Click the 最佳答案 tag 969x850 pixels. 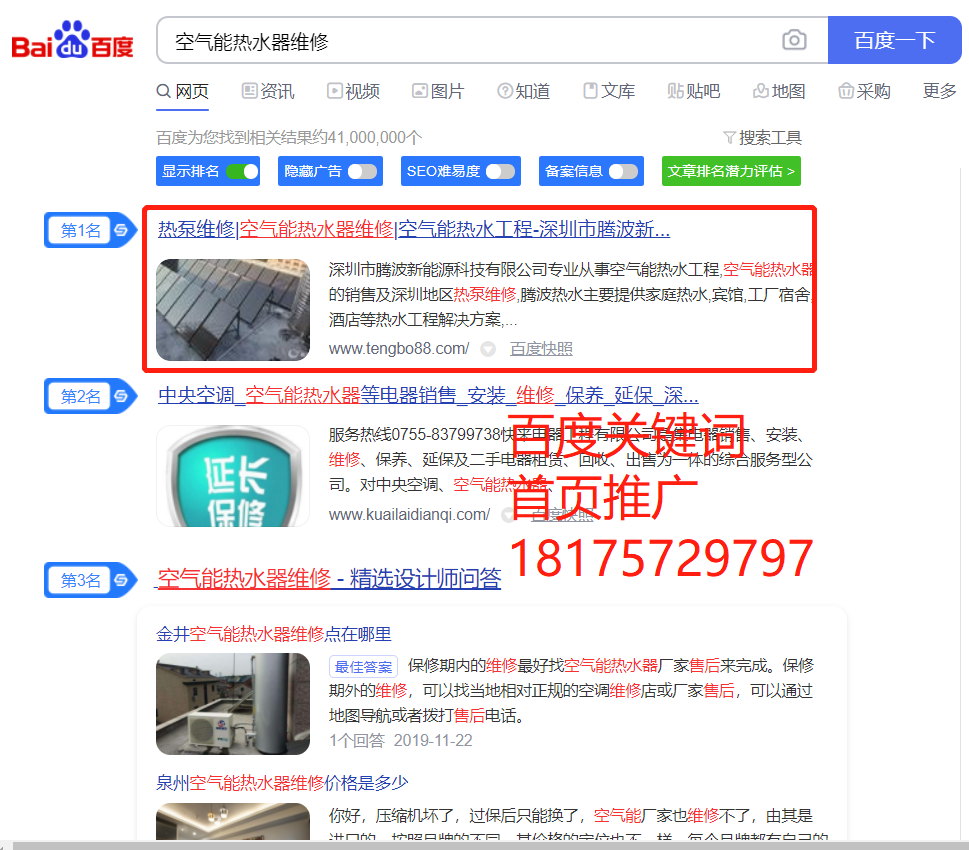(363, 667)
